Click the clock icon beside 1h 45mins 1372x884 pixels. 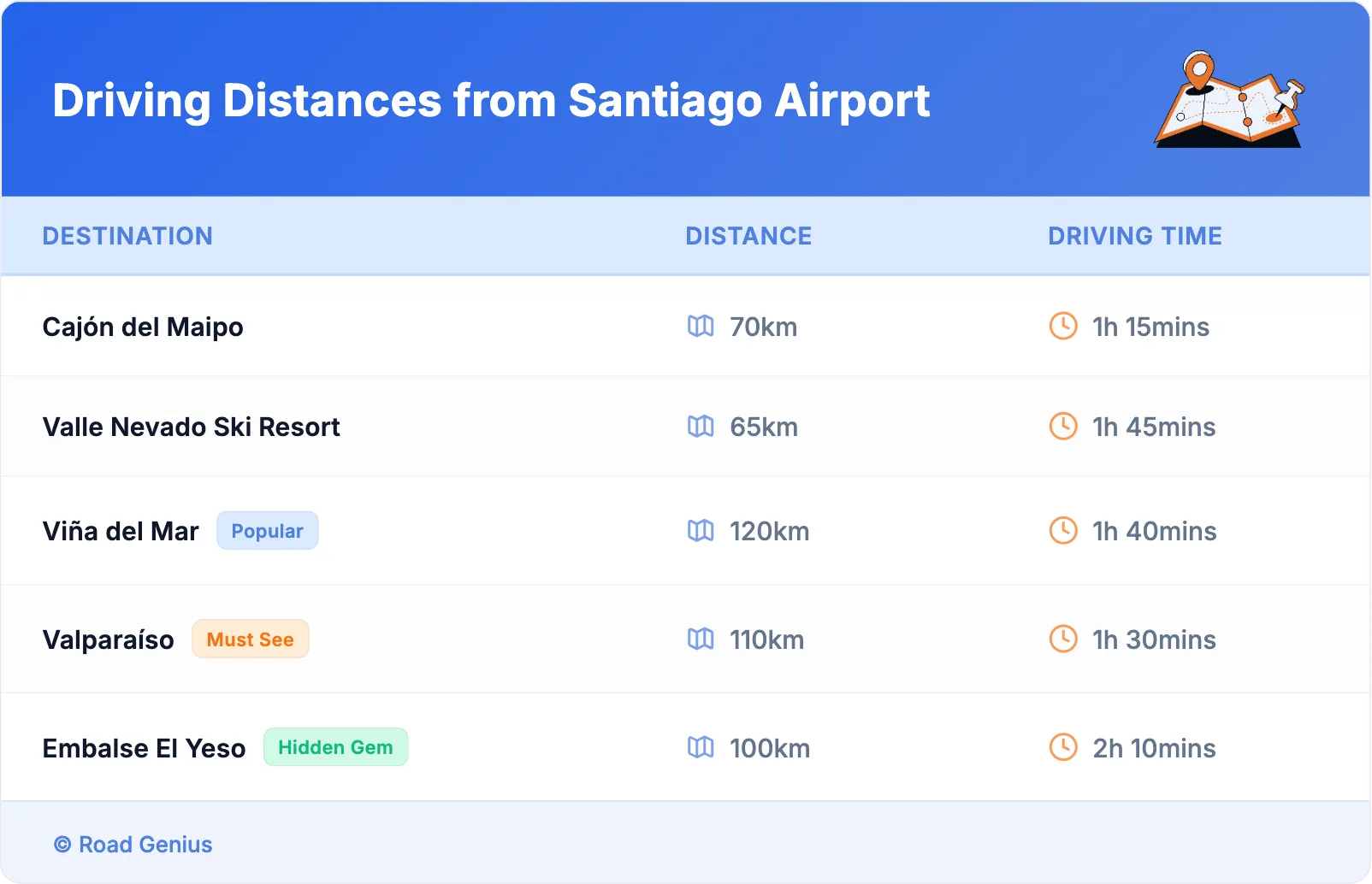point(1063,426)
